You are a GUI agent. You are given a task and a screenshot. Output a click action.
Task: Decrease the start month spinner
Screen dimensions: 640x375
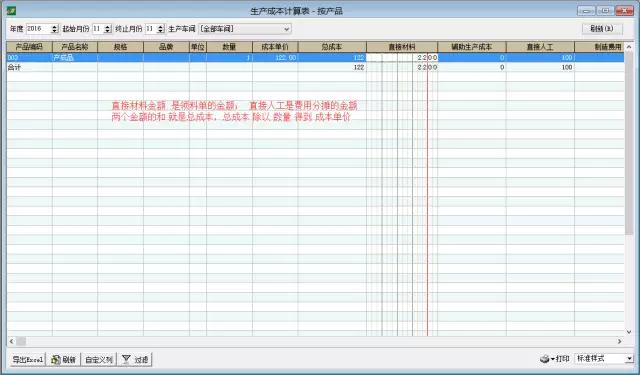(108, 31)
